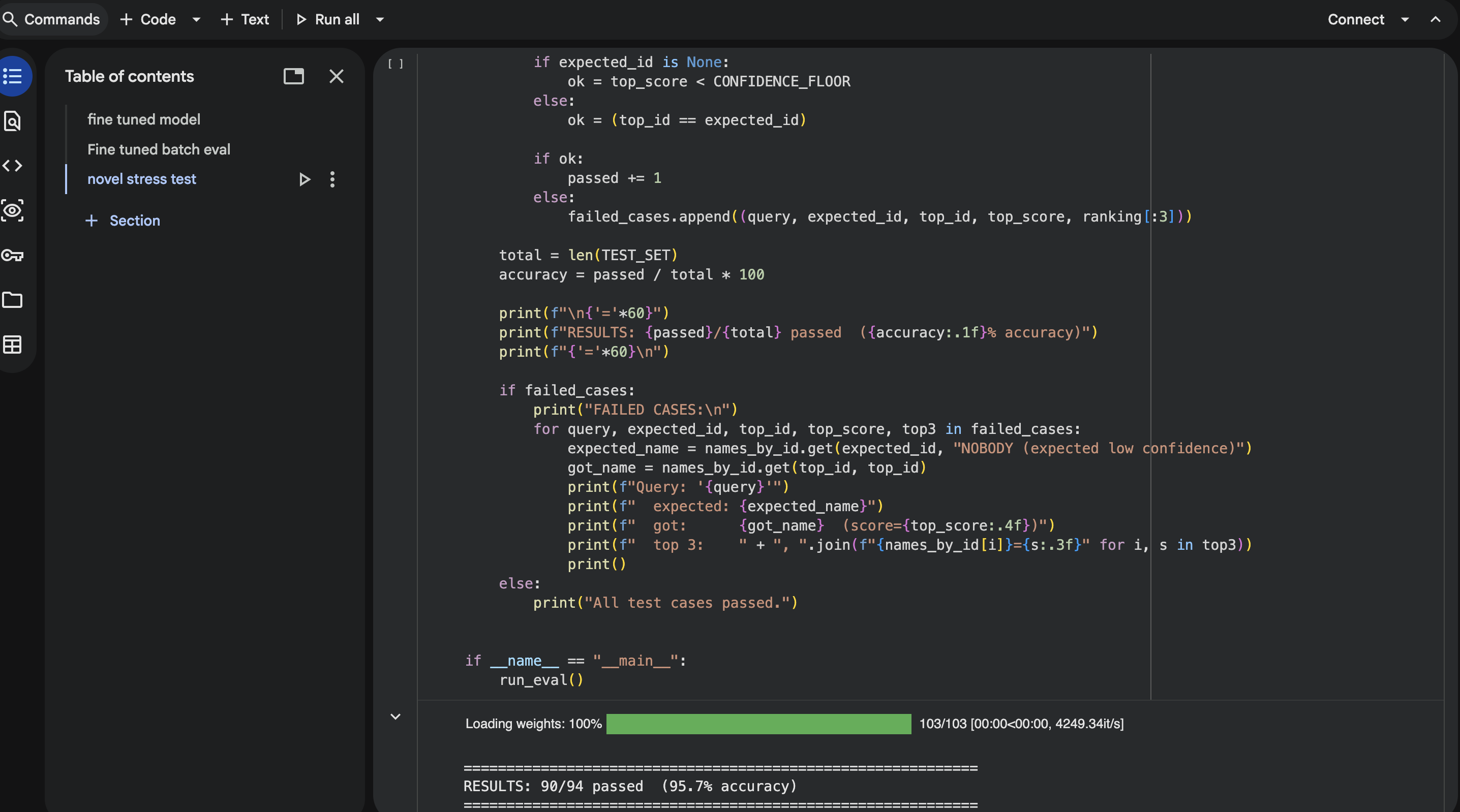Viewport: 1460px width, 812px height.
Task: Click the '103/103' progress counter text
Action: [942, 724]
